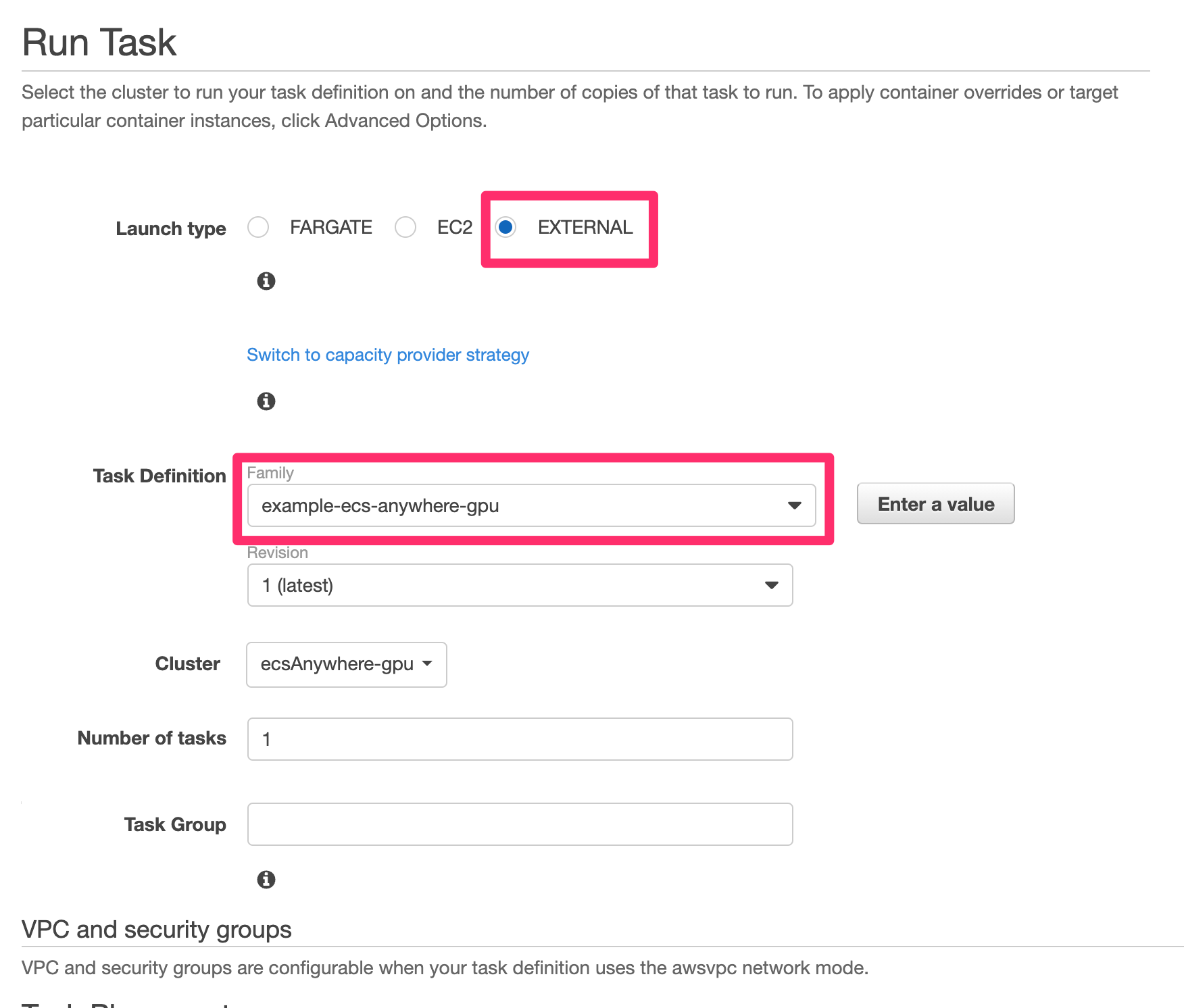Click the Family dropdown caret icon
This screenshot has width=1184, height=1008.
coord(796,505)
